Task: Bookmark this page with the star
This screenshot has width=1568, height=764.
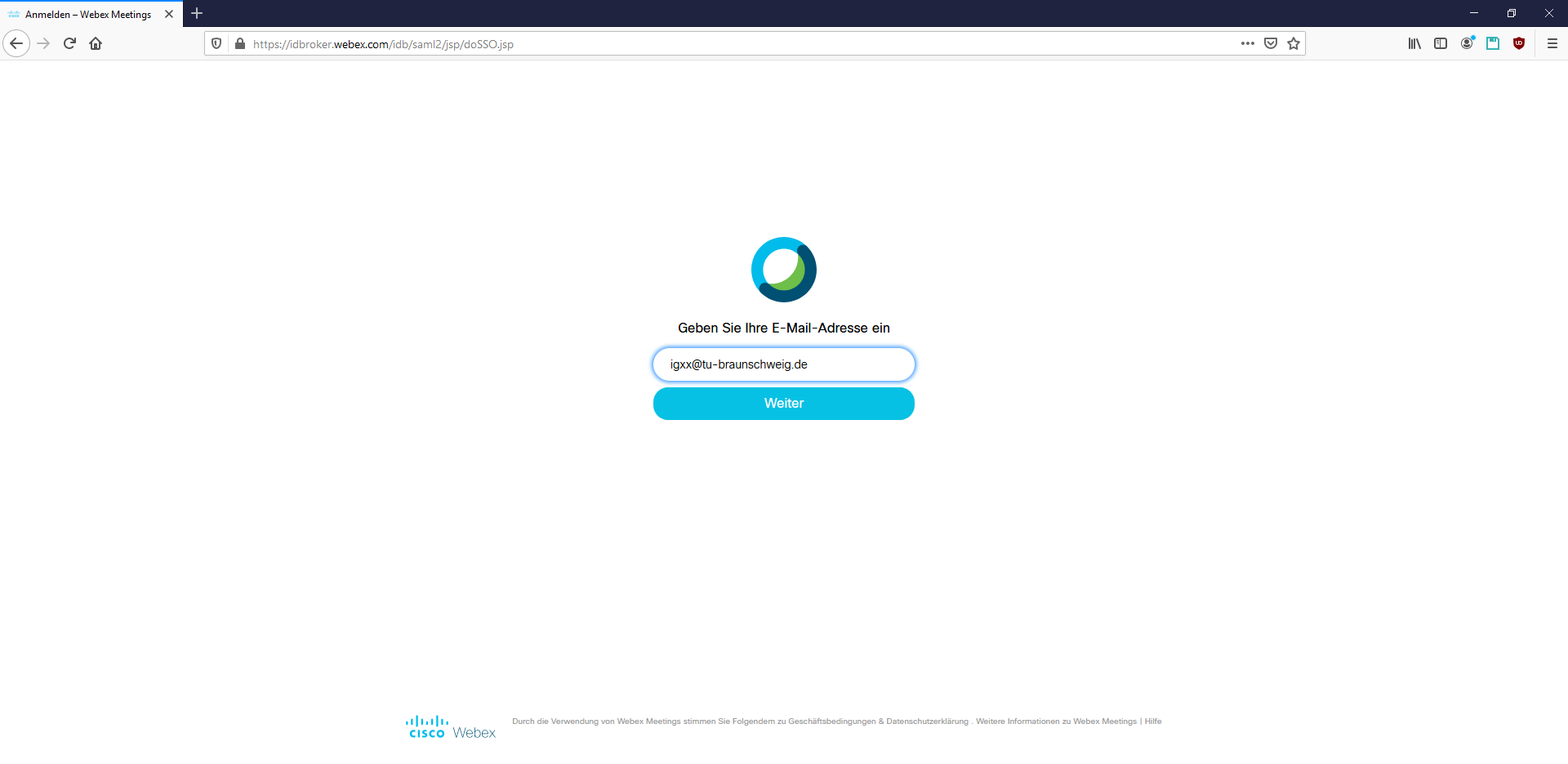Action: [x=1294, y=43]
